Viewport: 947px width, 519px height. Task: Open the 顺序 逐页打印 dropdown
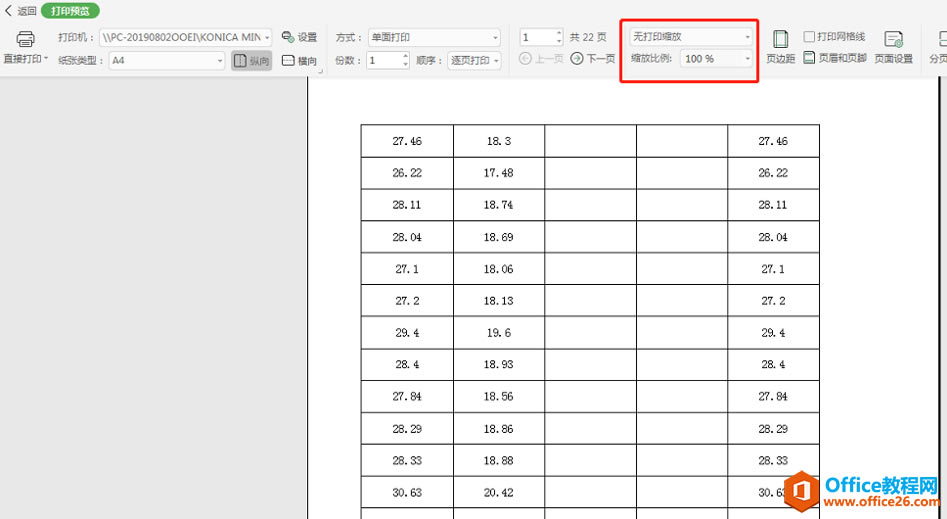pos(474,60)
